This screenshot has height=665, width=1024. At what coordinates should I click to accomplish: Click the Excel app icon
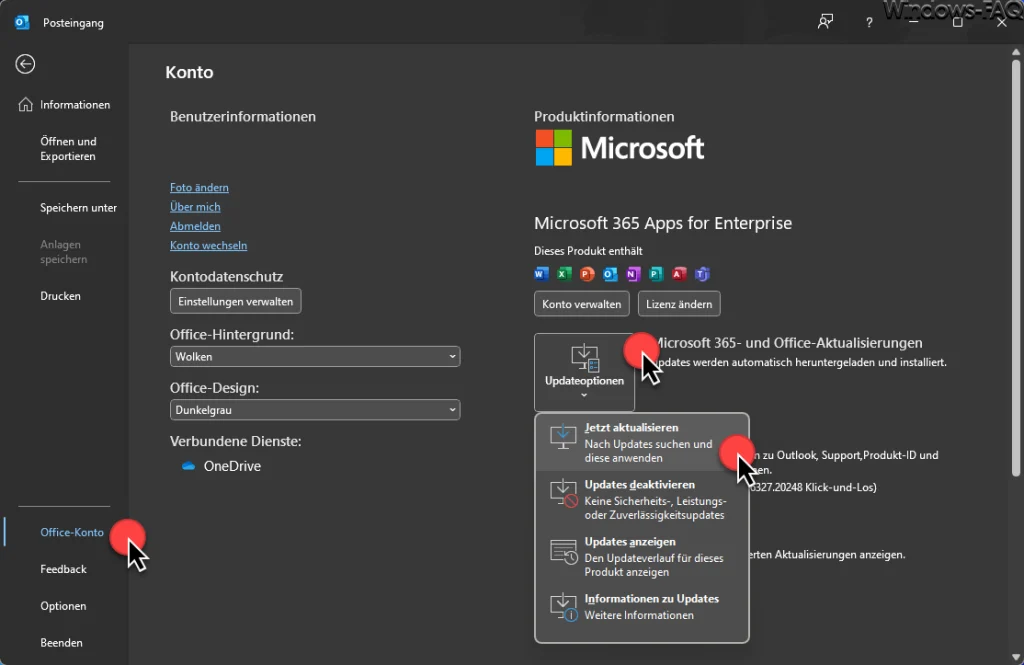click(x=564, y=274)
